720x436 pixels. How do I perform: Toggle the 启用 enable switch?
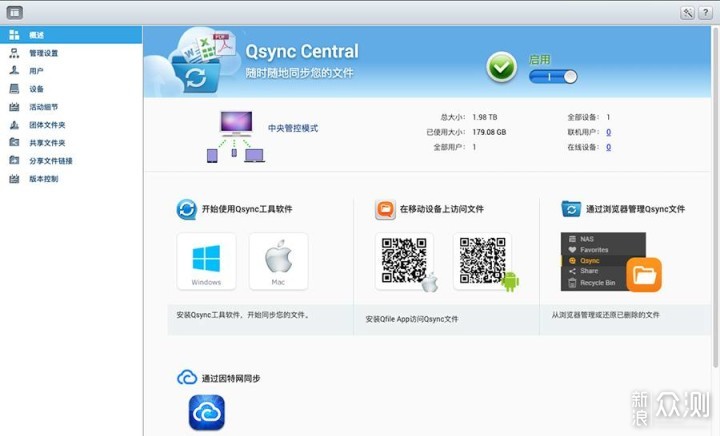tap(553, 77)
